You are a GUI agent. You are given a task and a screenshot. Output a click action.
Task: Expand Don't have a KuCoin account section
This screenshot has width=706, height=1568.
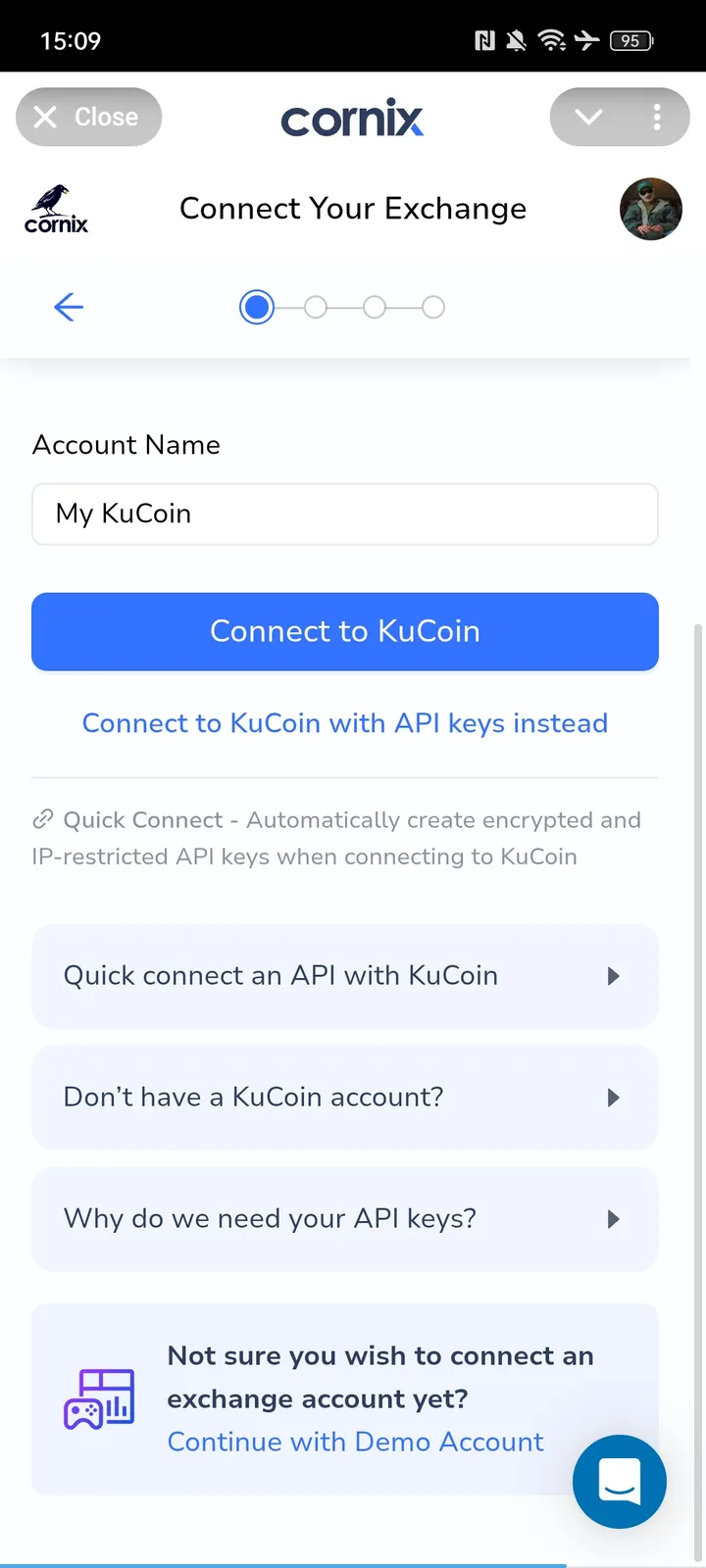tap(344, 1098)
